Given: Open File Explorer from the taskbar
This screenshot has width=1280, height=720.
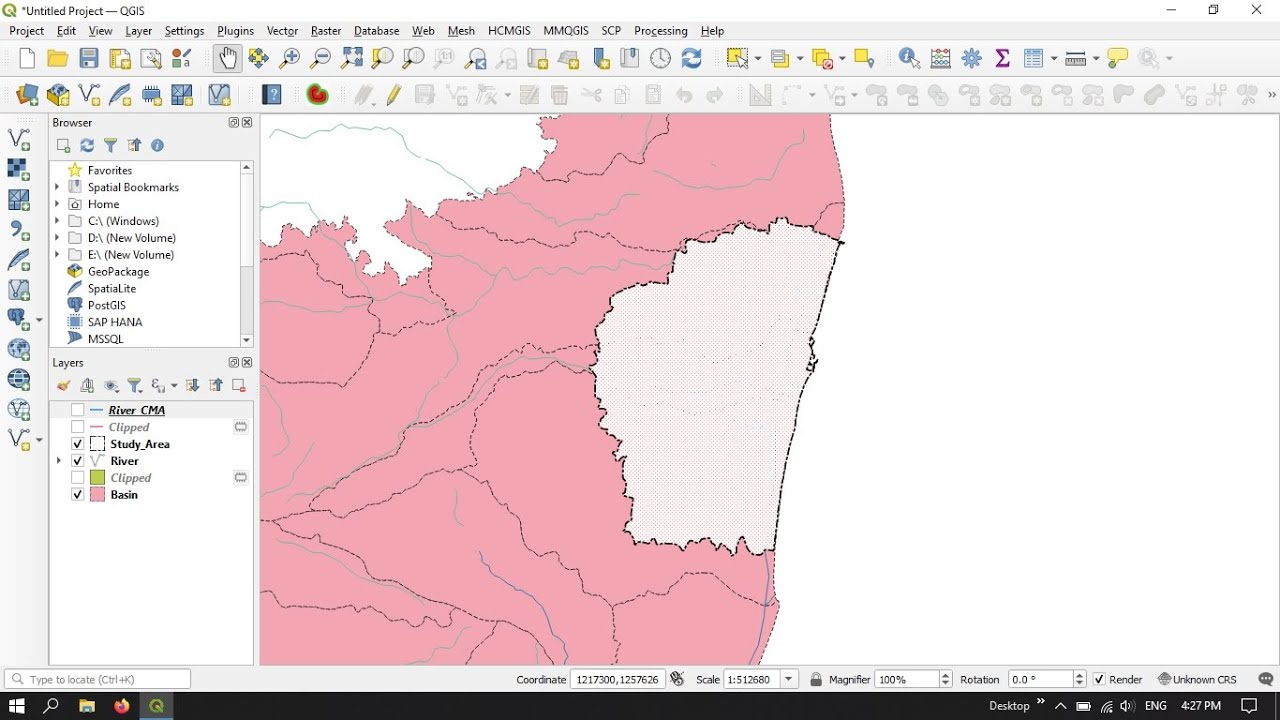Looking at the screenshot, I should pyautogui.click(x=87, y=706).
